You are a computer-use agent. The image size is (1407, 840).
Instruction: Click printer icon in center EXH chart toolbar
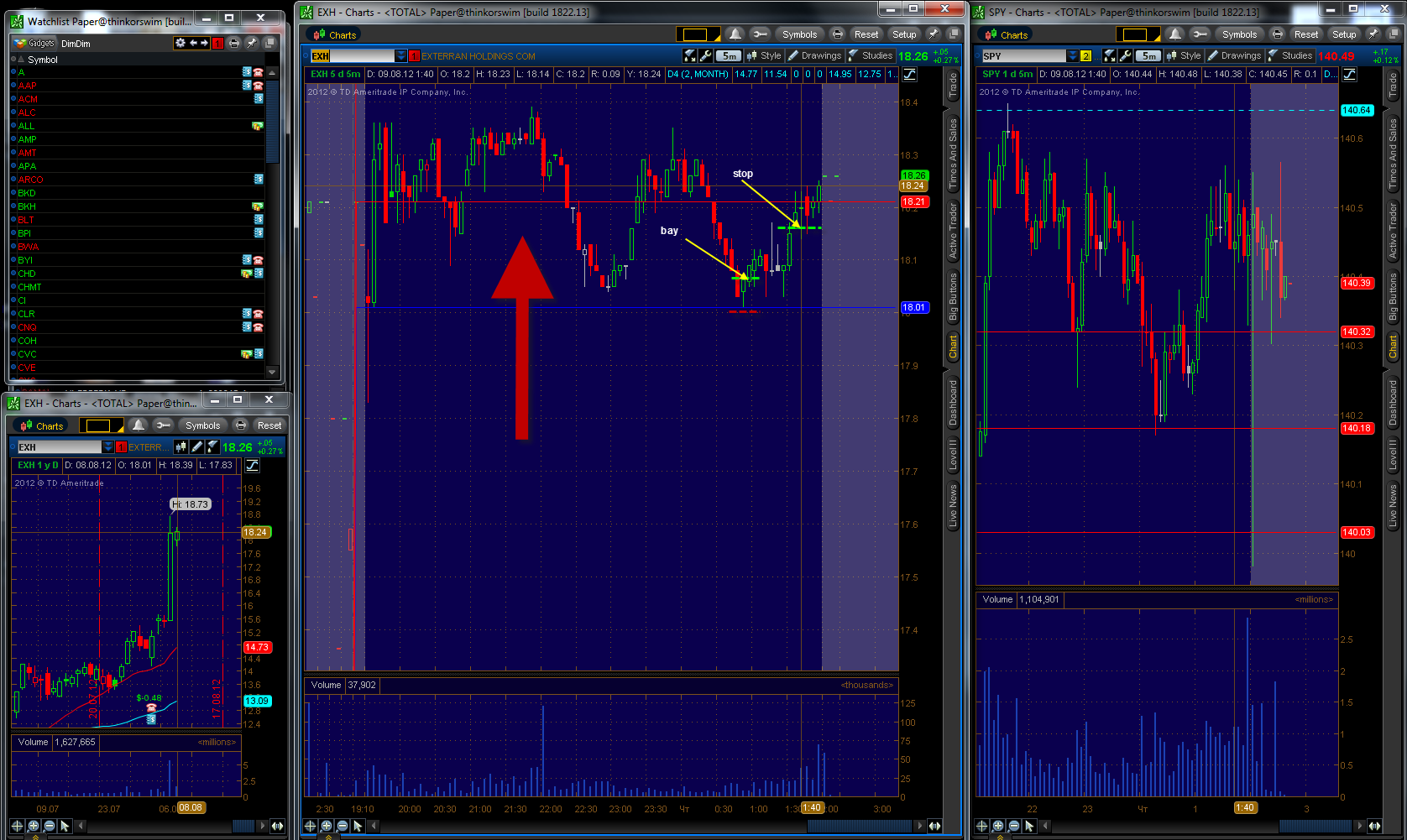pos(837,34)
